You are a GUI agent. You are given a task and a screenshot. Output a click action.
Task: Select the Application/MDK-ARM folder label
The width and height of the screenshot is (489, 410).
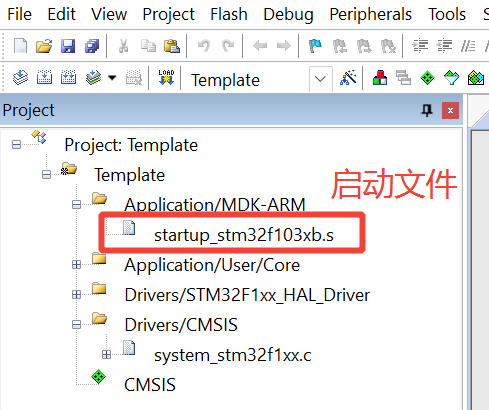215,205
